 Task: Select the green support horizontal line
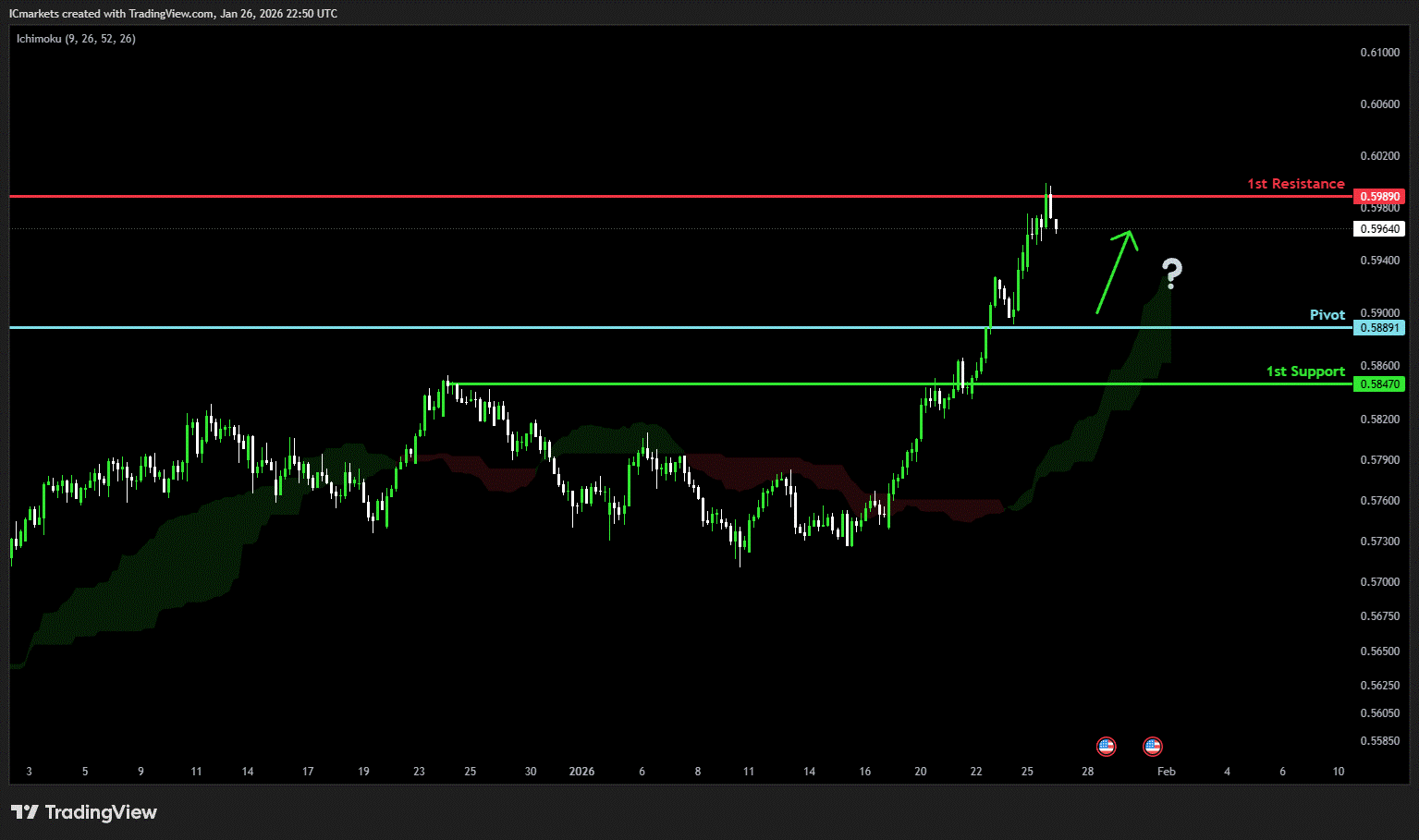740,383
